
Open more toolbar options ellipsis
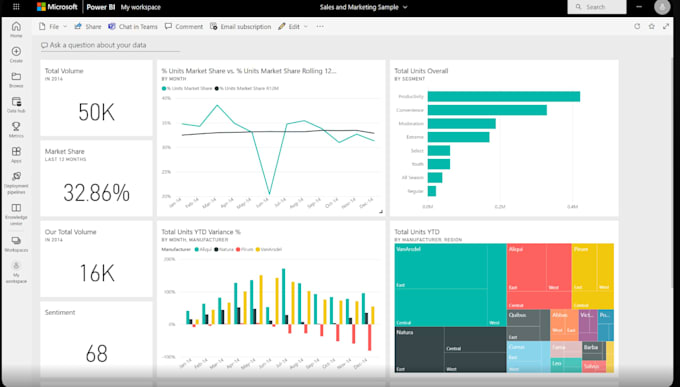(320, 26)
